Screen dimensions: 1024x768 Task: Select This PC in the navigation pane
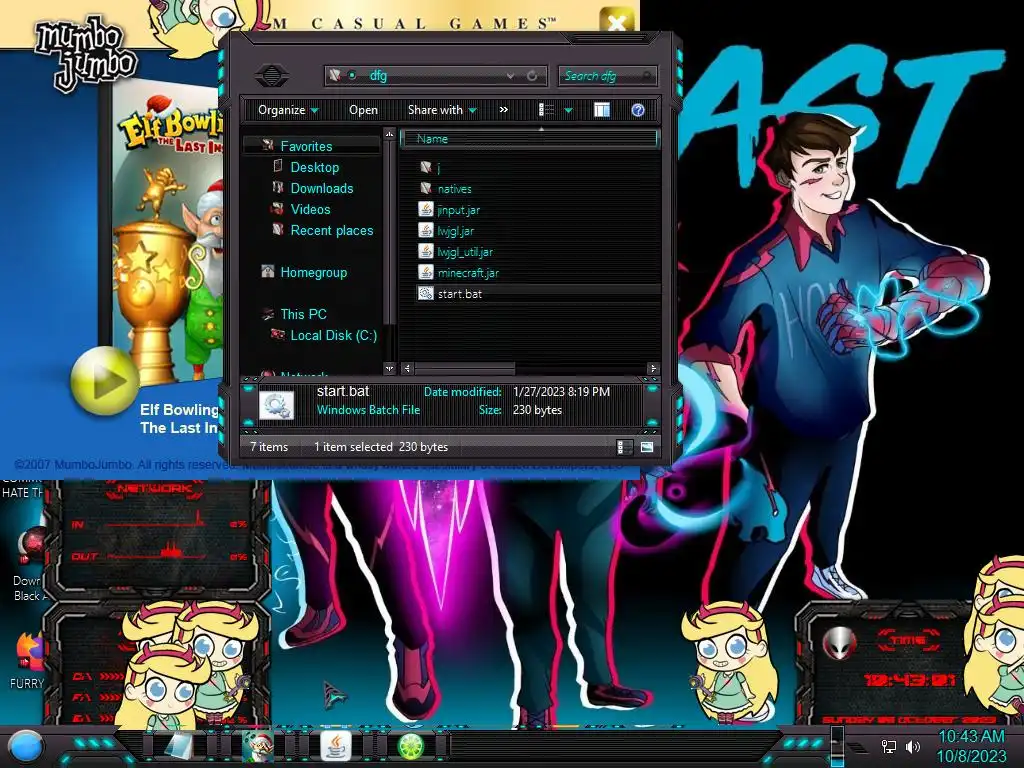coord(304,314)
